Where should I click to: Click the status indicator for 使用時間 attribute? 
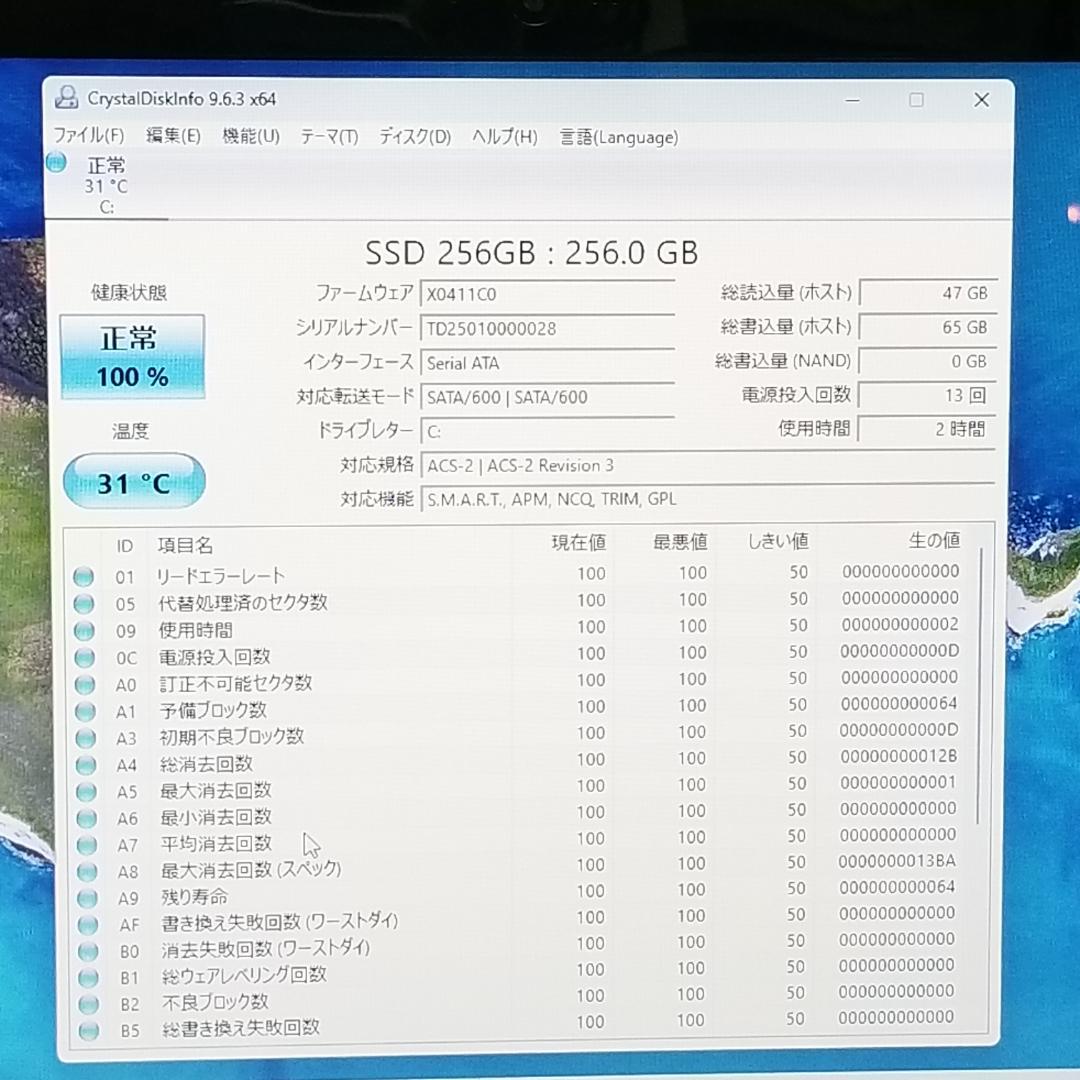(86, 630)
